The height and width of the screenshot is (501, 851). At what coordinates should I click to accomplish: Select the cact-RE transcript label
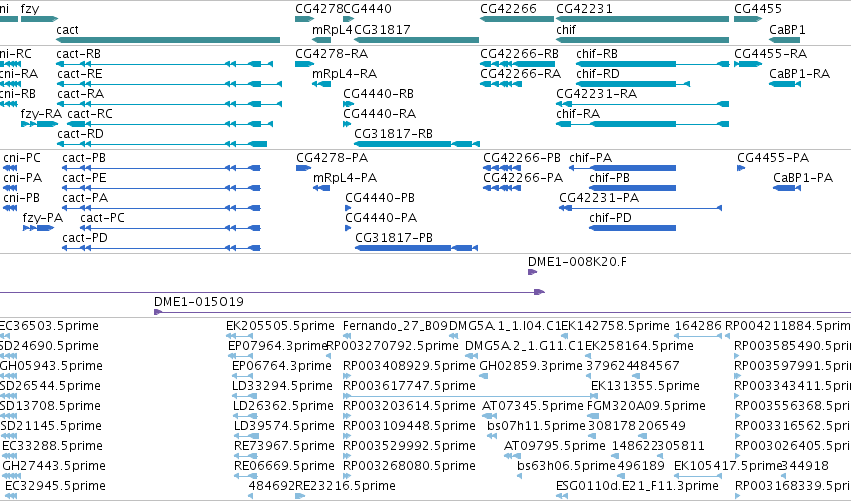(x=79, y=74)
